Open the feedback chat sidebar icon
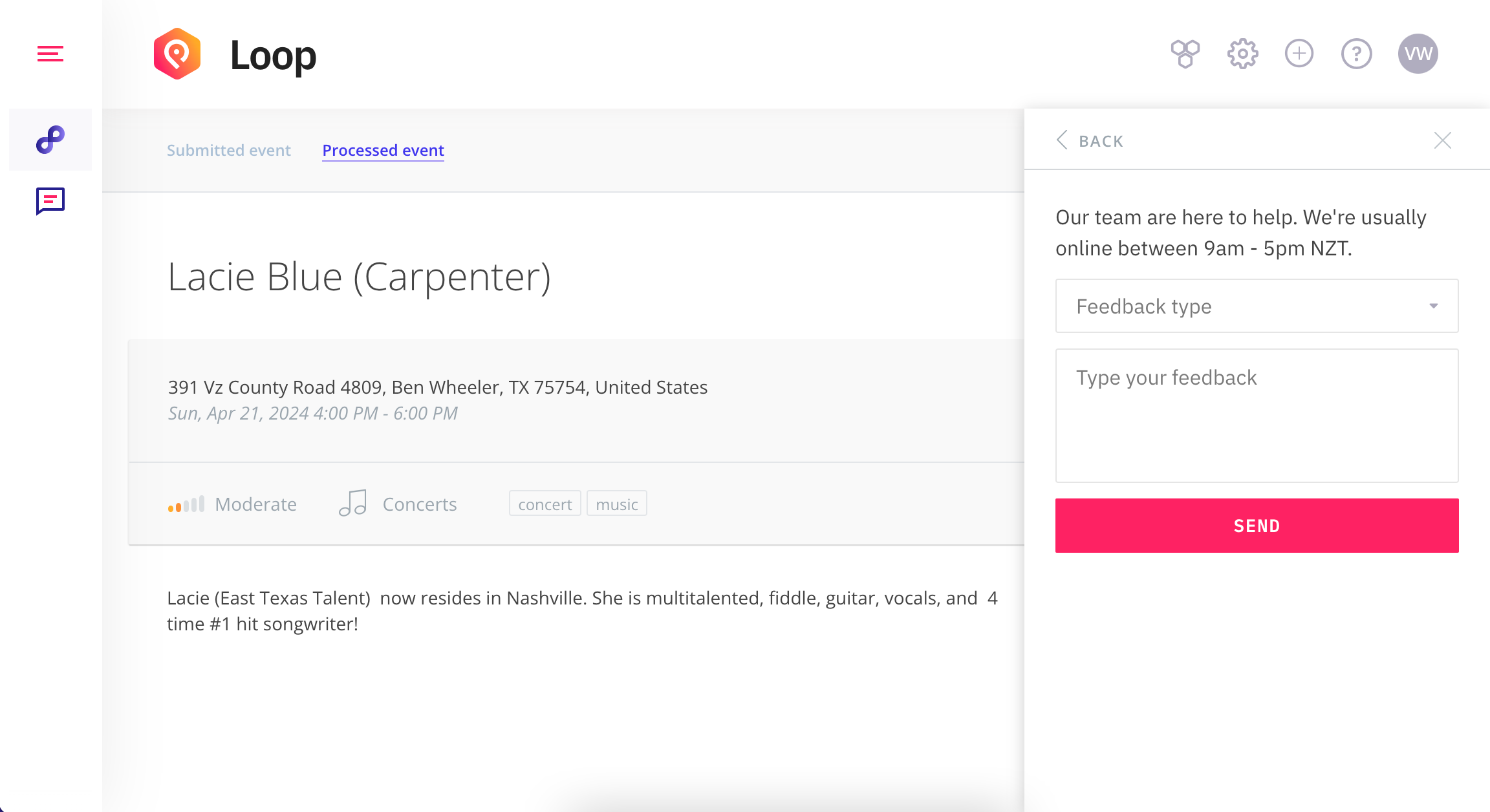1490x812 pixels. point(50,201)
